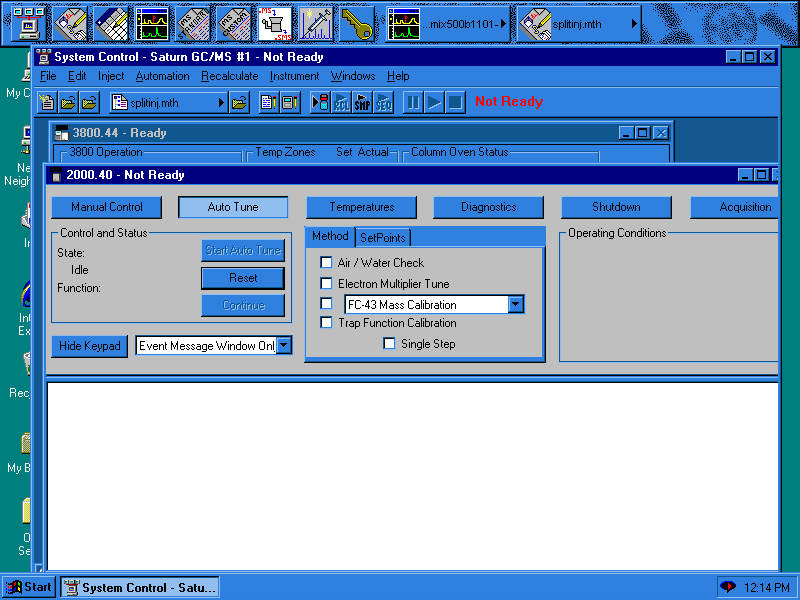This screenshot has height=600, width=800.
Task: Open the splitinj.mth quick-link arrow in the top toolbar
Action: 634,23
